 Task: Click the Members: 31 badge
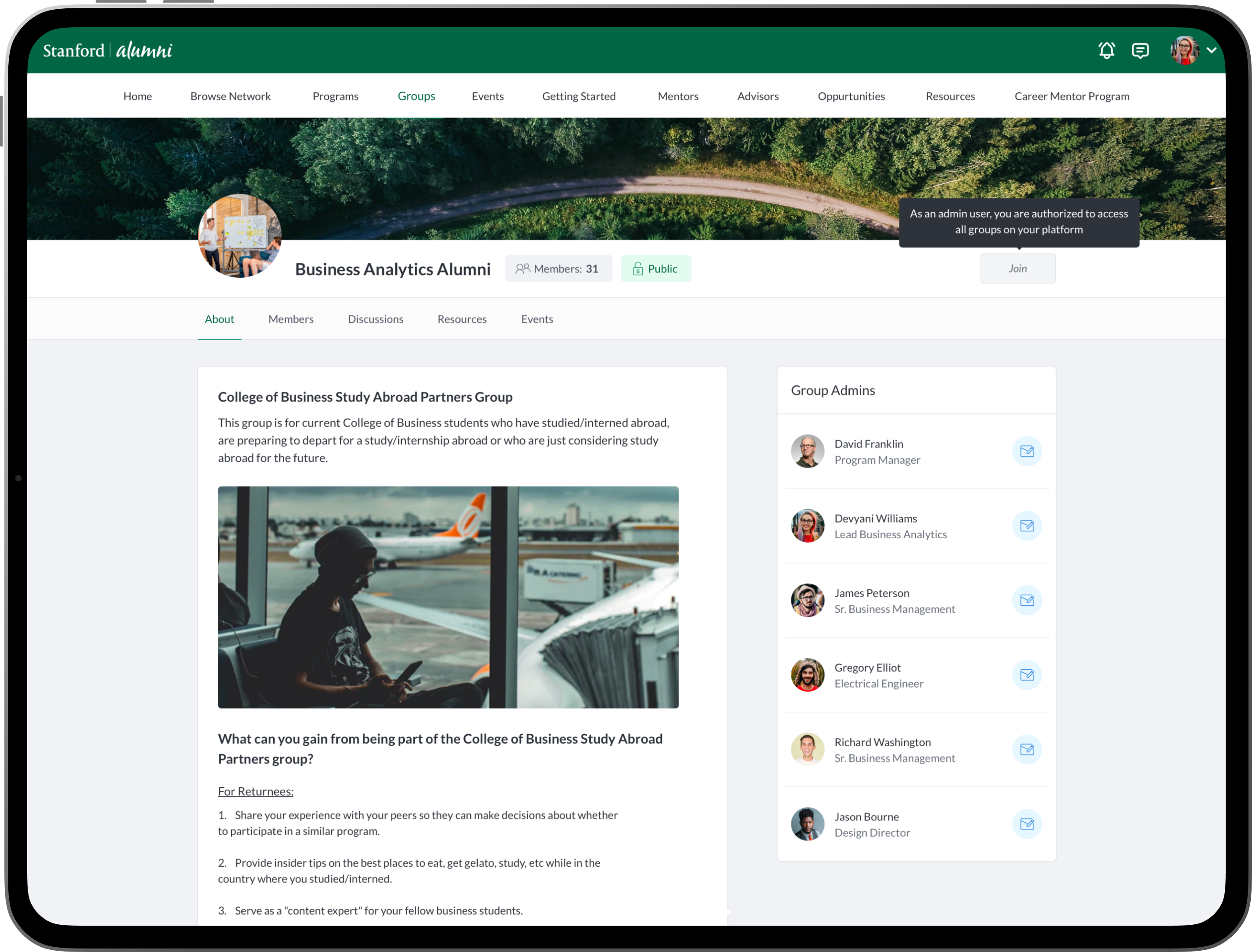(x=558, y=268)
